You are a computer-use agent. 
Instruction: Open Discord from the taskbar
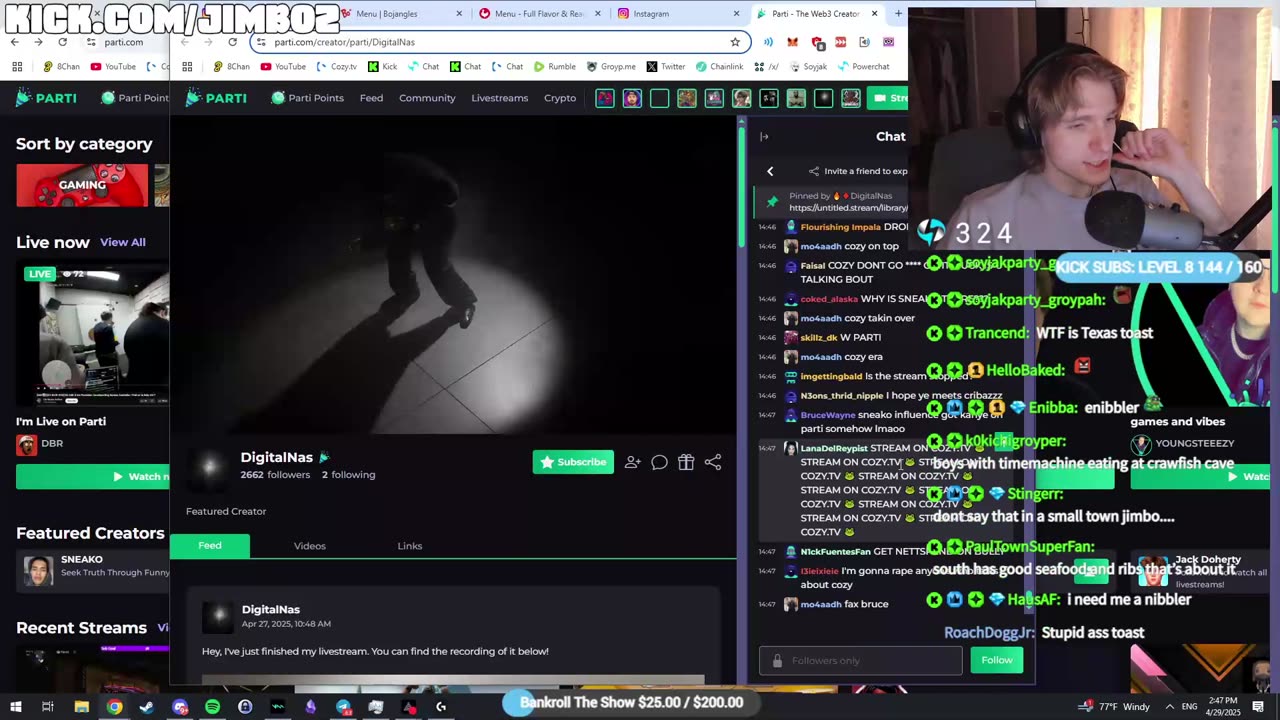coord(180,707)
